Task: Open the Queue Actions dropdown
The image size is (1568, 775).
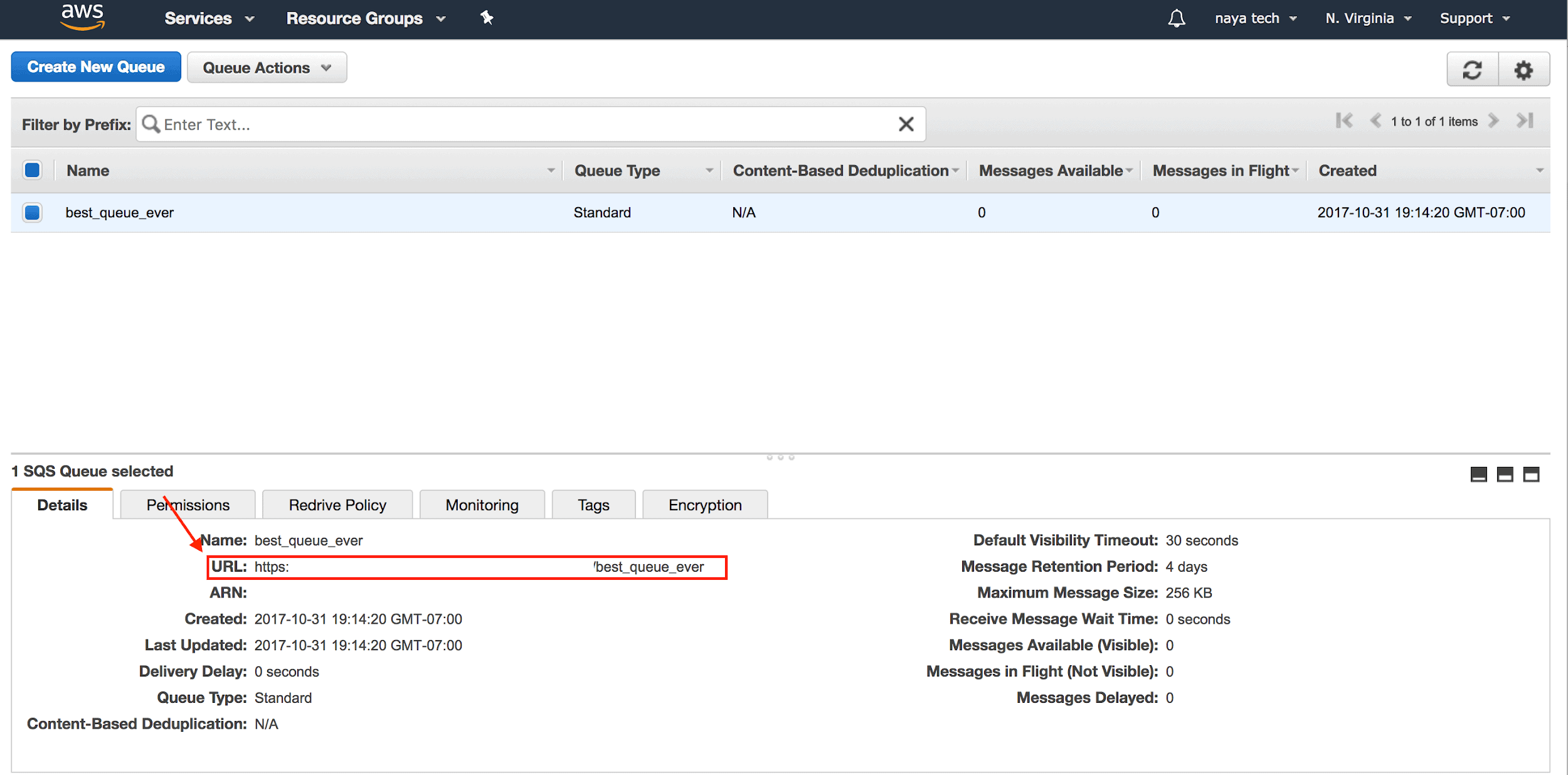Action: (x=267, y=68)
